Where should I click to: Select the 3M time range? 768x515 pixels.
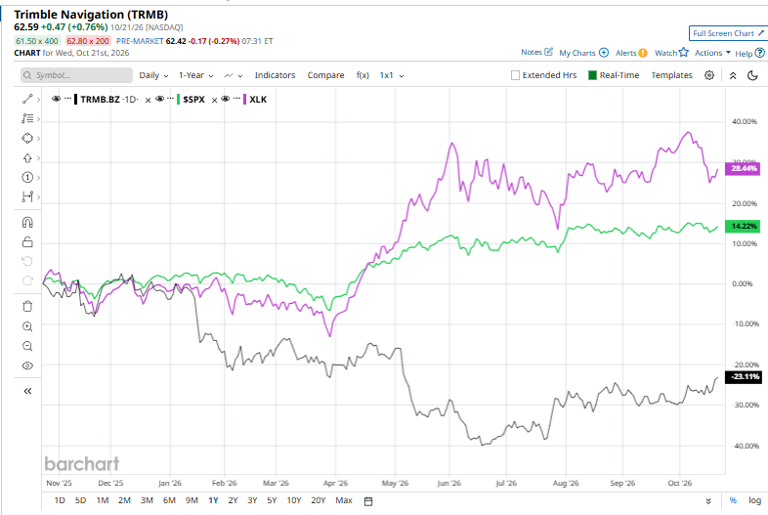pos(147,500)
